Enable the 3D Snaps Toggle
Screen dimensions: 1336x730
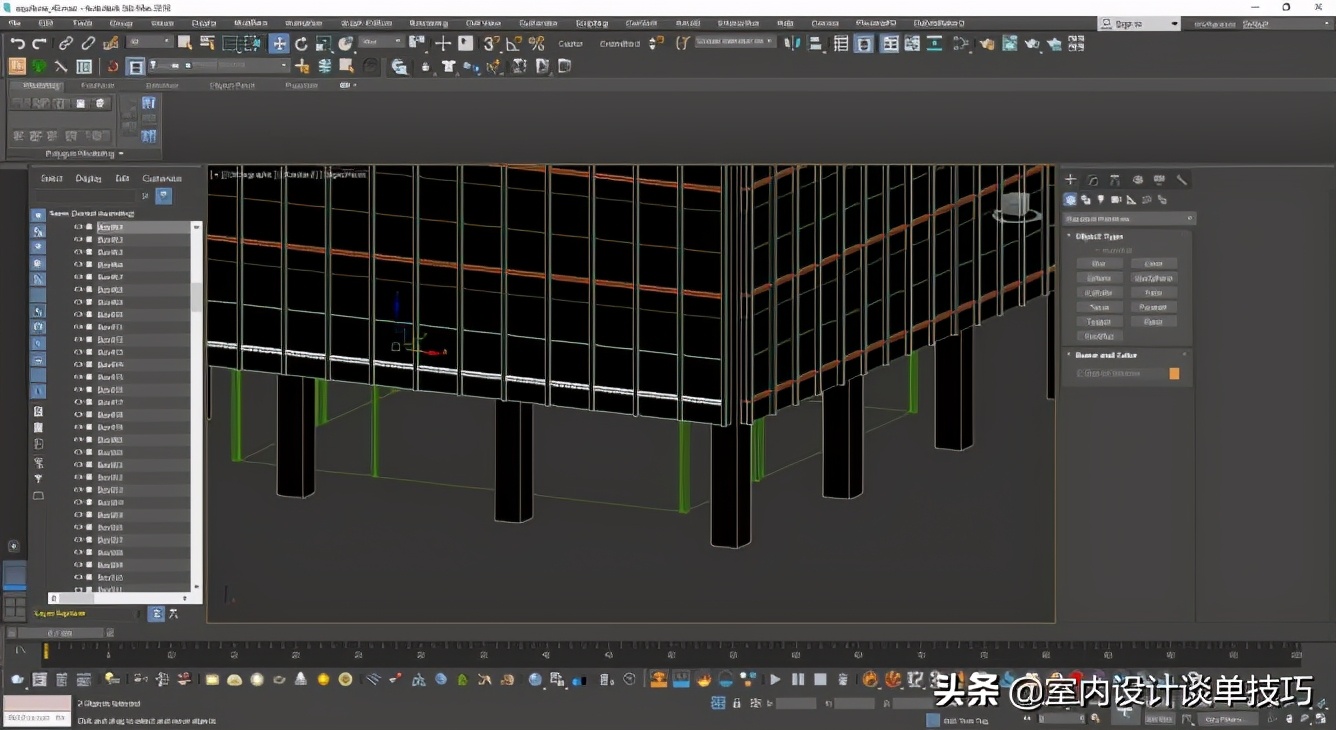point(487,44)
